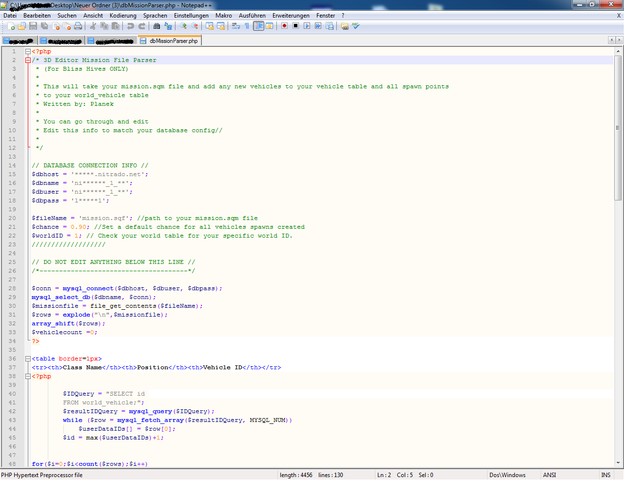The width and height of the screenshot is (624, 480).
Task: Open the Sprachen menu
Action: pyautogui.click(x=155, y=16)
